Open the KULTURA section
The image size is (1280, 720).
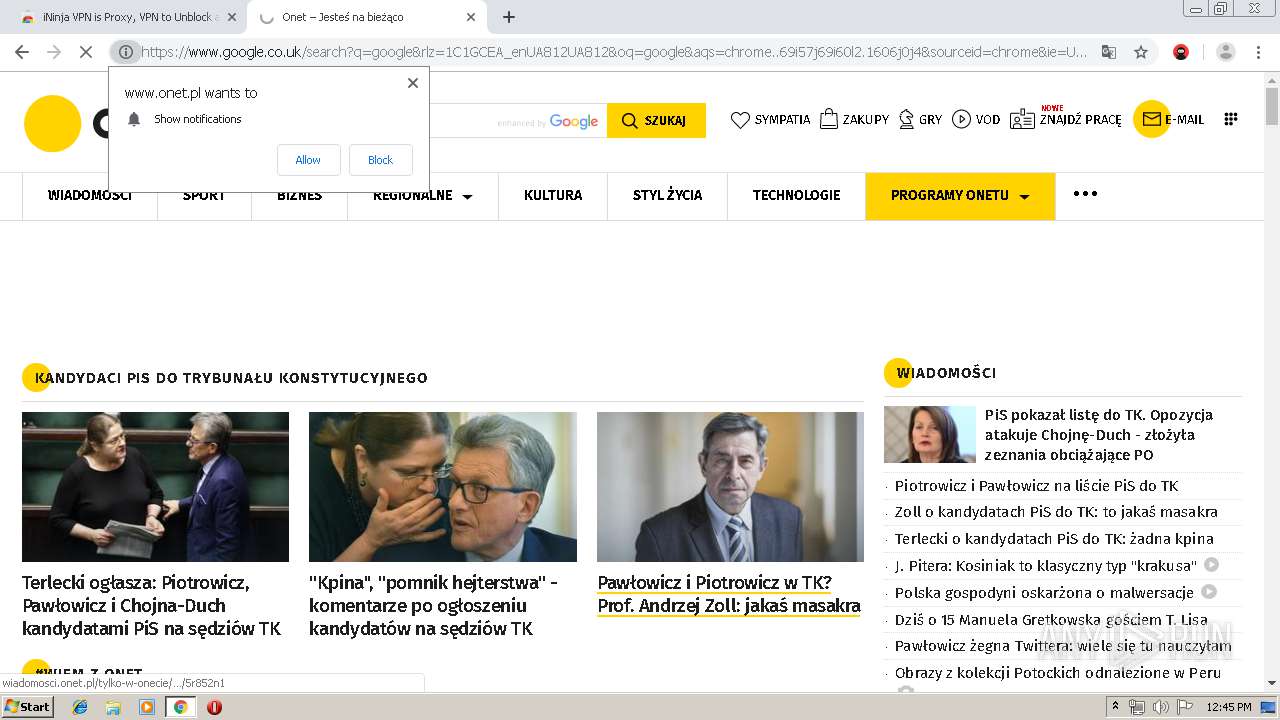click(553, 195)
